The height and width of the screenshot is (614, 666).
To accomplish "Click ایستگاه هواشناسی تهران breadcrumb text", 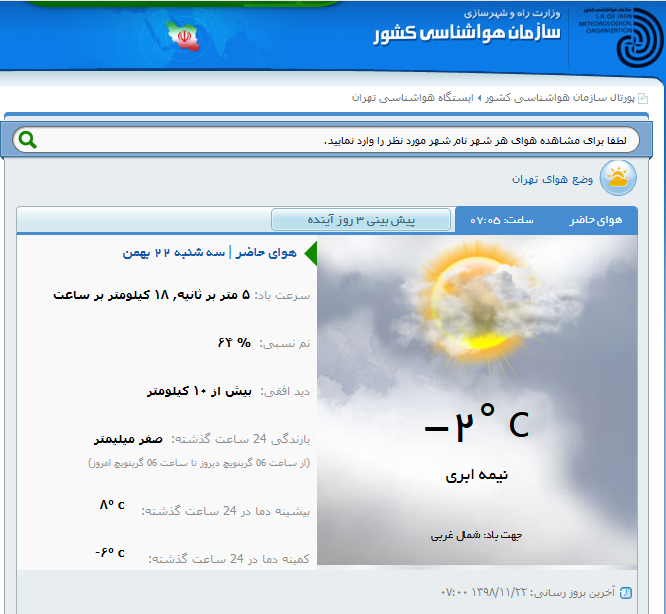I will click(x=412, y=98).
